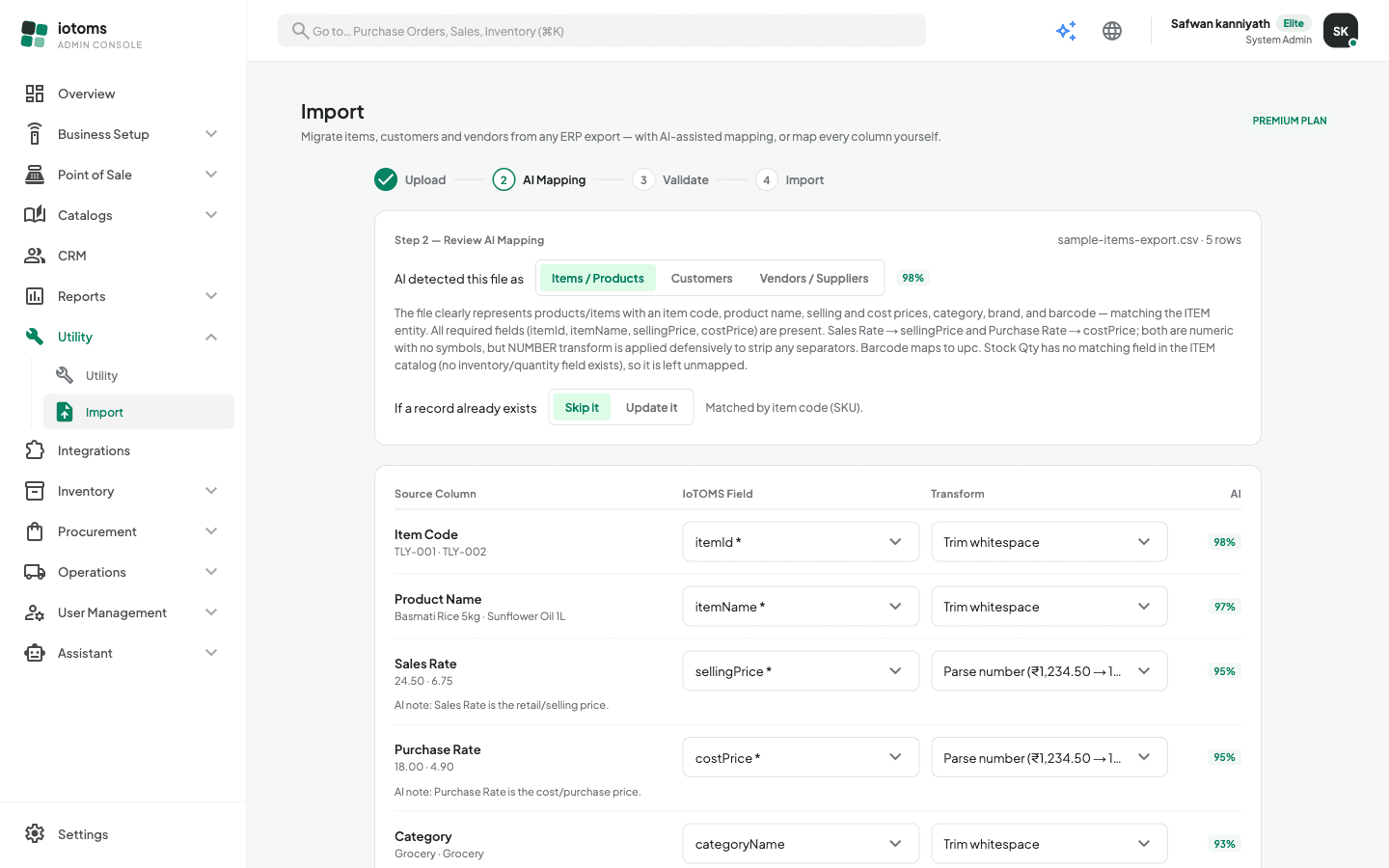Open categoryName field dropdown for Category

pyautogui.click(x=801, y=844)
